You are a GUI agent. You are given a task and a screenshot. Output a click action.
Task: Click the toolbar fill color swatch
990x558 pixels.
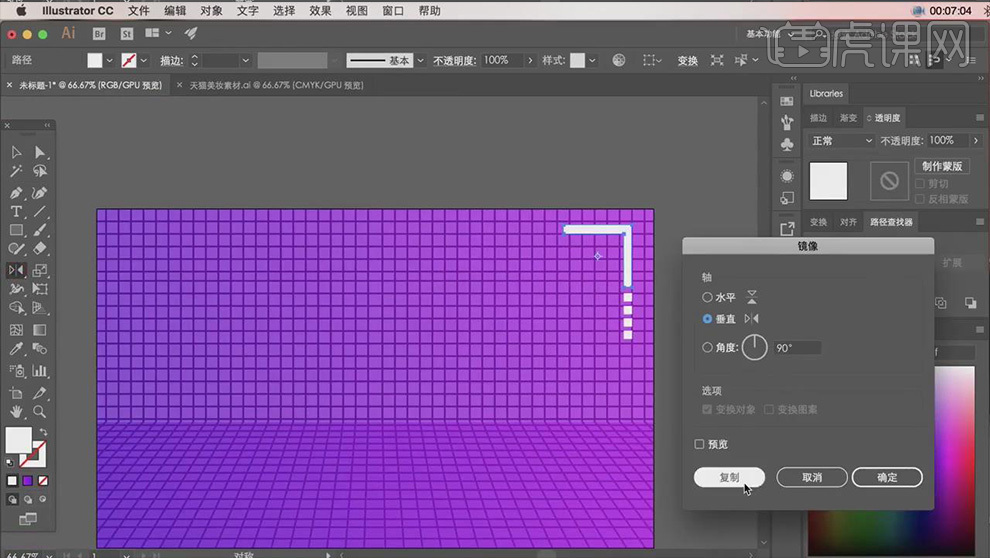[x=18, y=440]
